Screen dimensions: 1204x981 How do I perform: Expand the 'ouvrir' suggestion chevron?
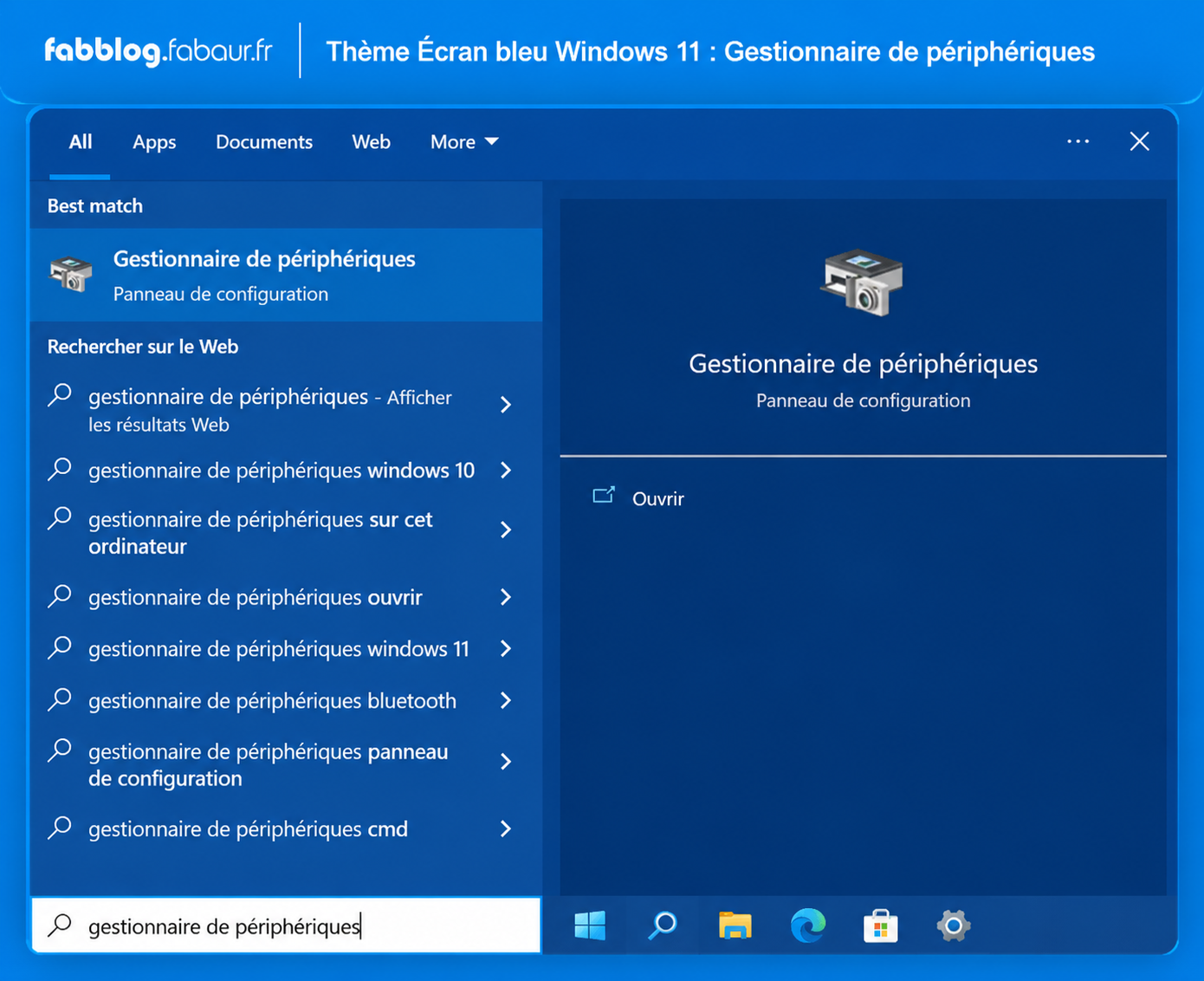[x=506, y=597]
